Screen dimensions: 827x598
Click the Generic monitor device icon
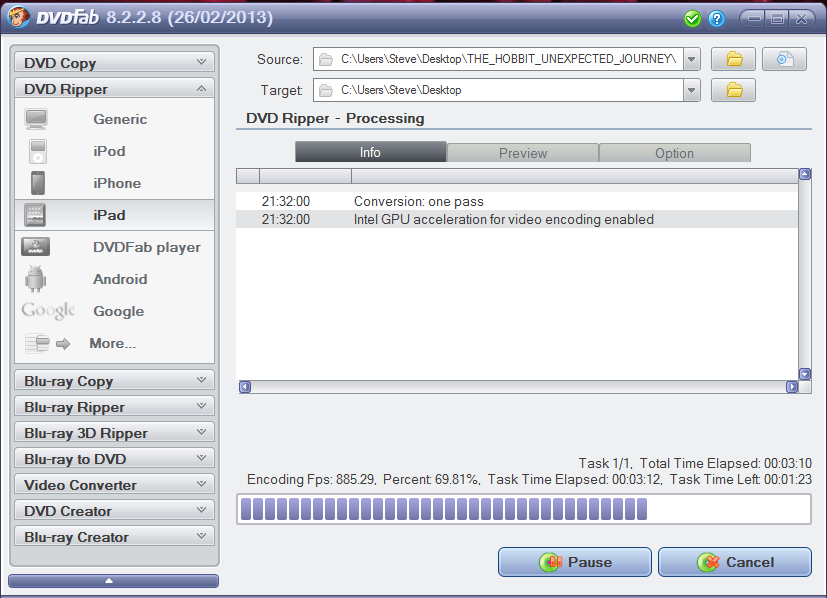[36, 119]
